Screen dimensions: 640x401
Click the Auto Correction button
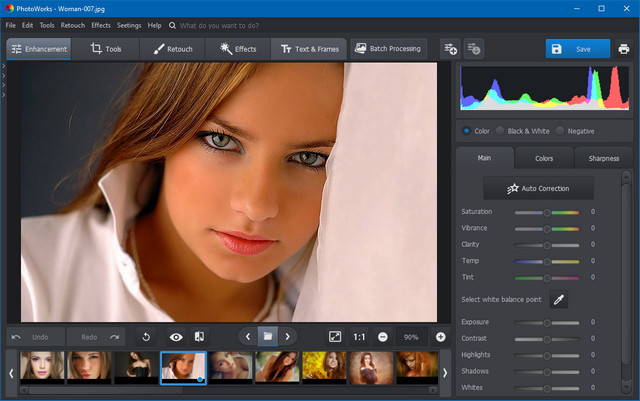[x=538, y=188]
